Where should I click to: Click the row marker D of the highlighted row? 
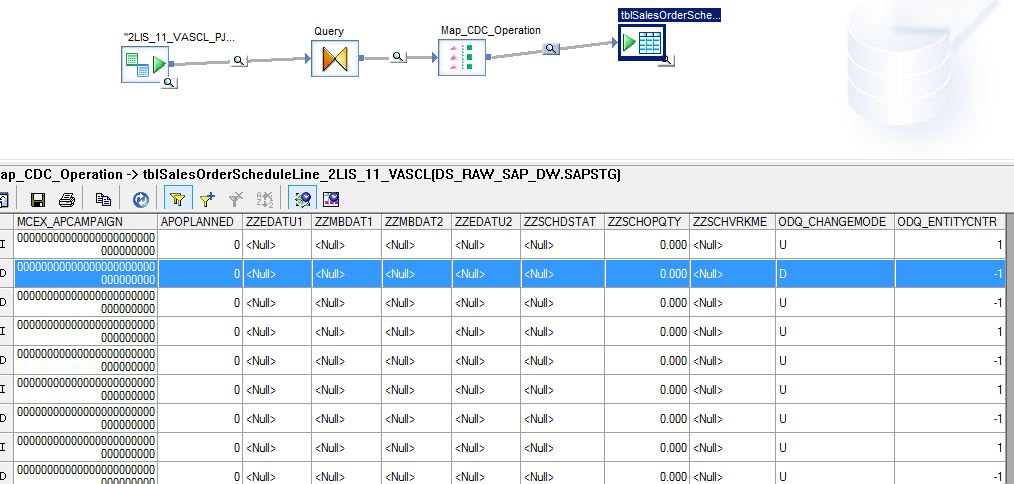pos(5,274)
